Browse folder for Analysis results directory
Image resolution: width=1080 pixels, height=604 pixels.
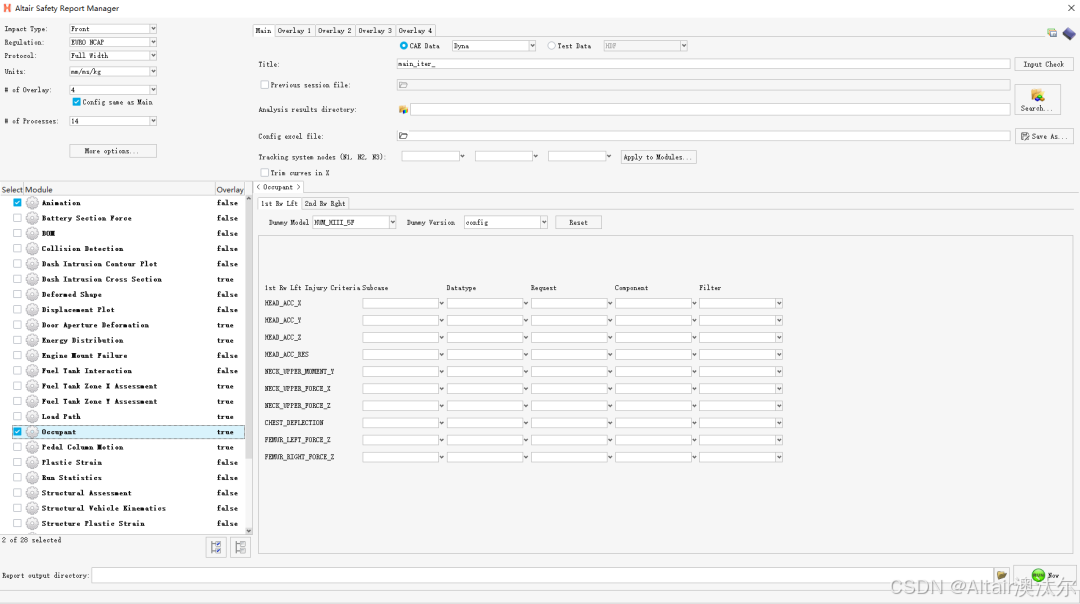point(403,110)
